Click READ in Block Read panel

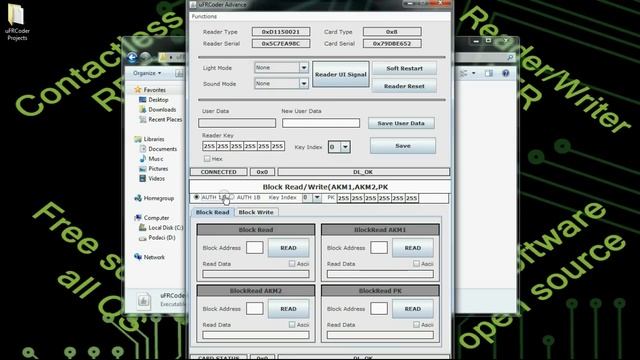tap(289, 248)
